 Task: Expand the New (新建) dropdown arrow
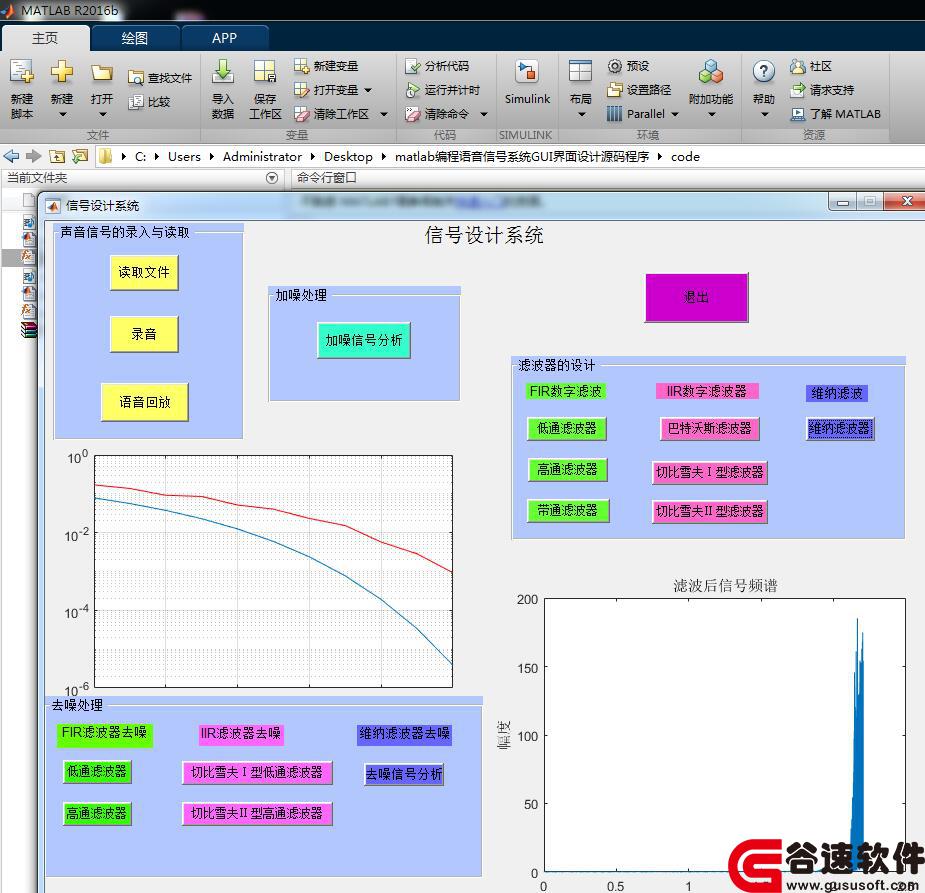pyautogui.click(x=62, y=114)
